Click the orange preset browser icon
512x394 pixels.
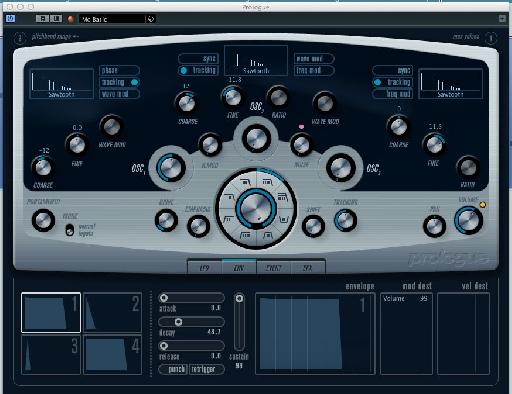click(x=70, y=19)
